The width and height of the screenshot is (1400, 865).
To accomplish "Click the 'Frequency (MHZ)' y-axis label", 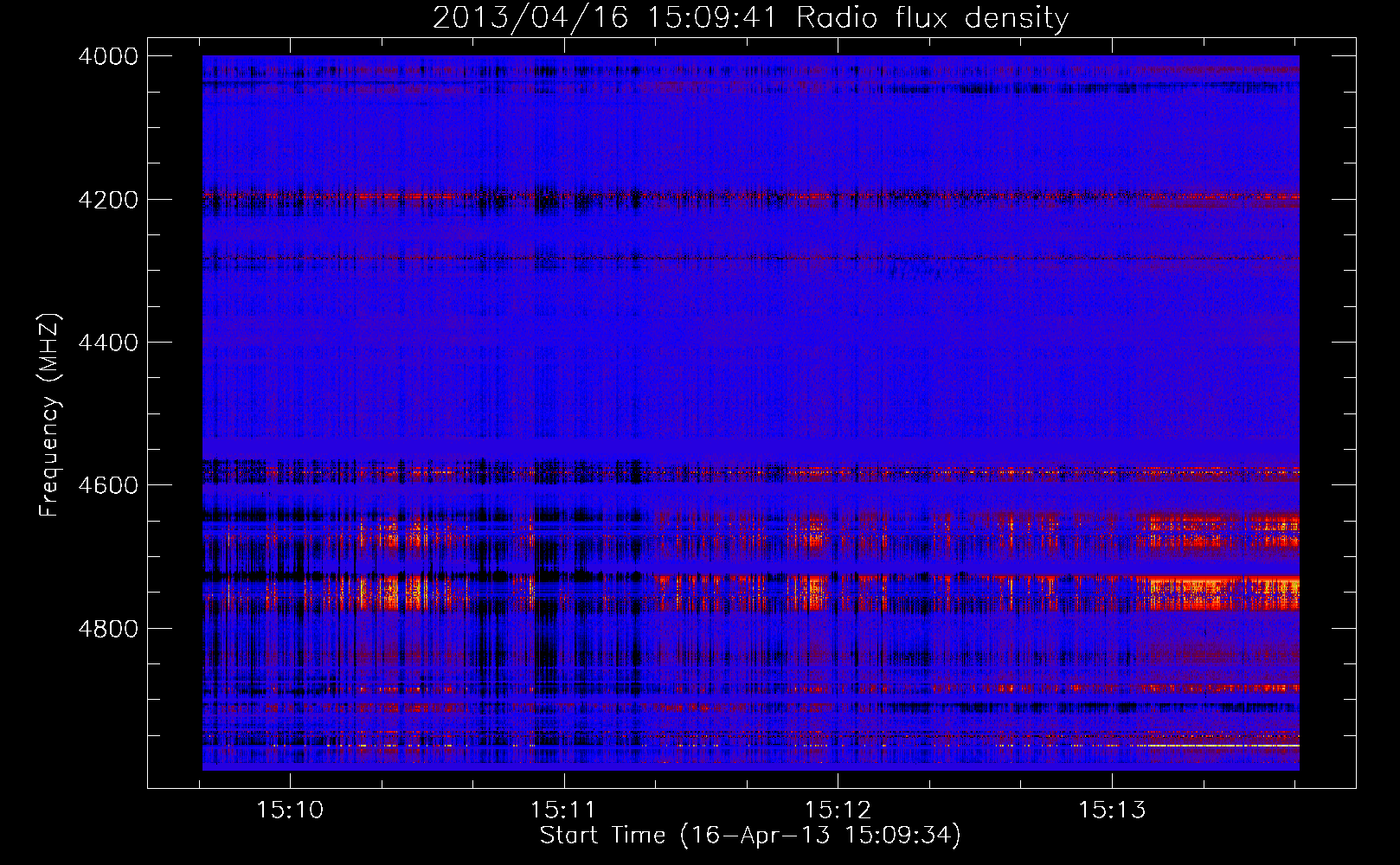I will pyautogui.click(x=50, y=415).
